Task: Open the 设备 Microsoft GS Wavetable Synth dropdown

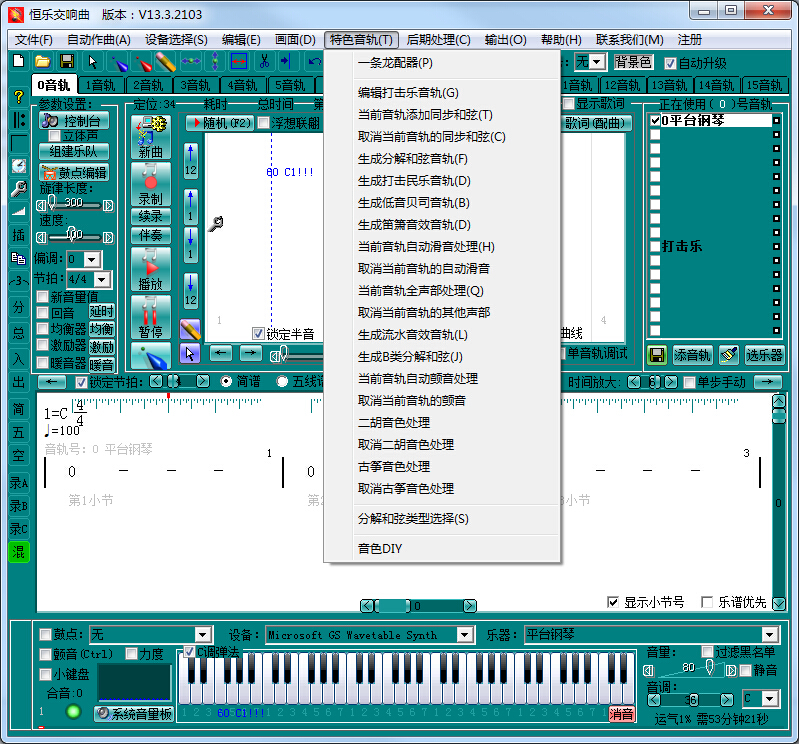Action: point(464,635)
